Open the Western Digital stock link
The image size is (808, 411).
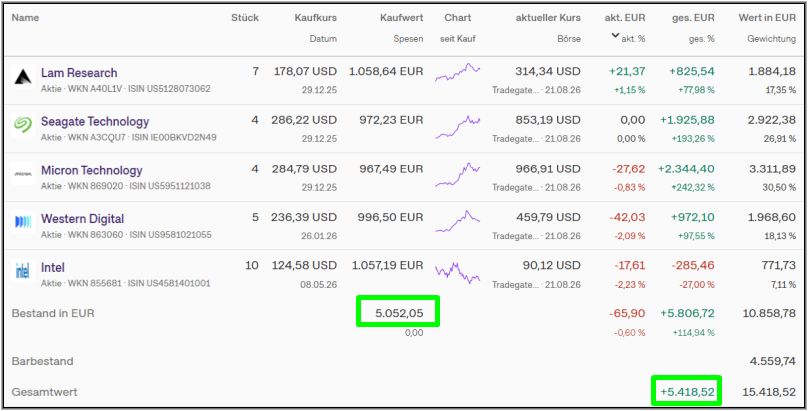pos(82,218)
